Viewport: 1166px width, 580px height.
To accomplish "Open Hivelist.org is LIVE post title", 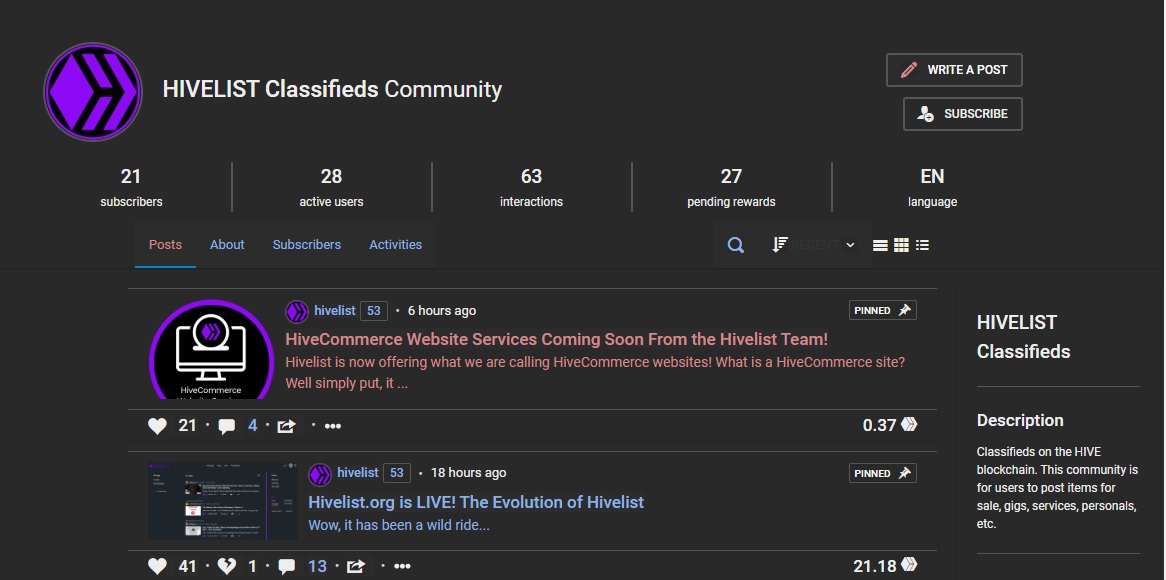I will pyautogui.click(x=476, y=502).
